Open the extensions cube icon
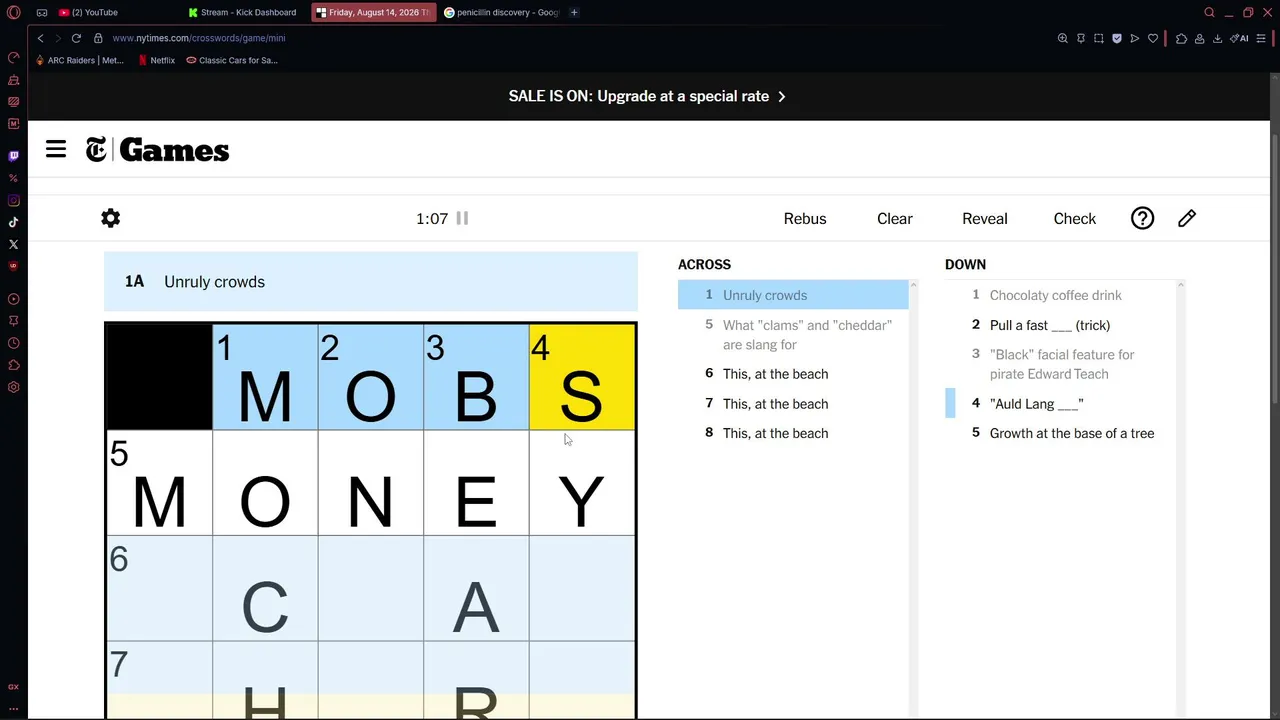The image size is (1280, 720). coord(1181,38)
